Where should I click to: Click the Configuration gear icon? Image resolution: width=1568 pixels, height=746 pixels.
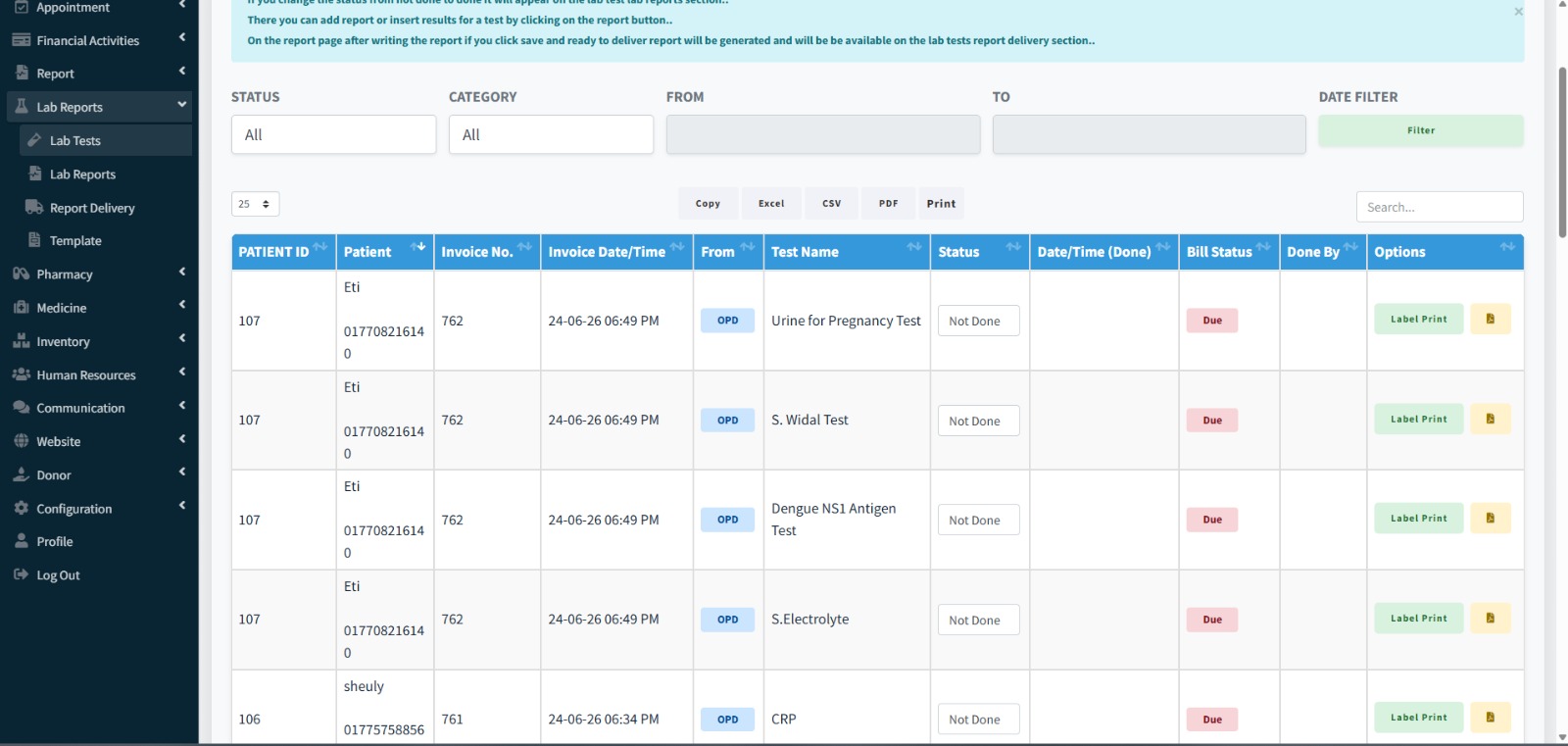[21, 508]
